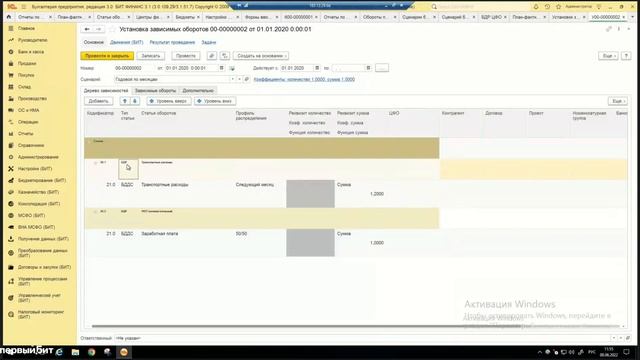Switch to Результат проведения tab
Image resolution: width=640 pixels, height=360 pixels.
(172, 42)
